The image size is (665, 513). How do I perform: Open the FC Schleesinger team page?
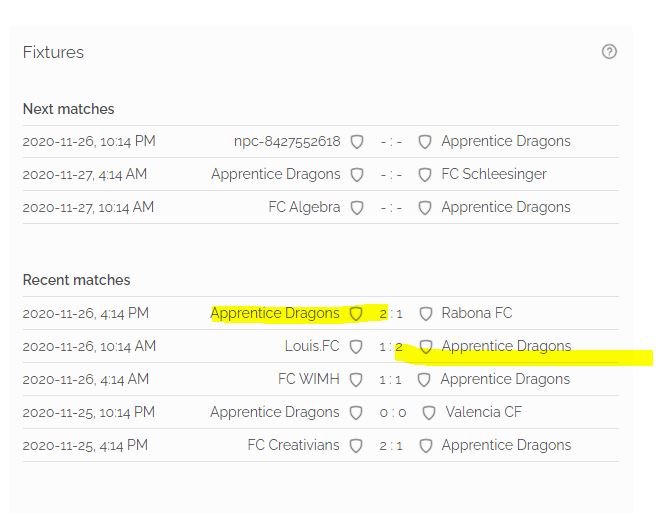tap(494, 174)
